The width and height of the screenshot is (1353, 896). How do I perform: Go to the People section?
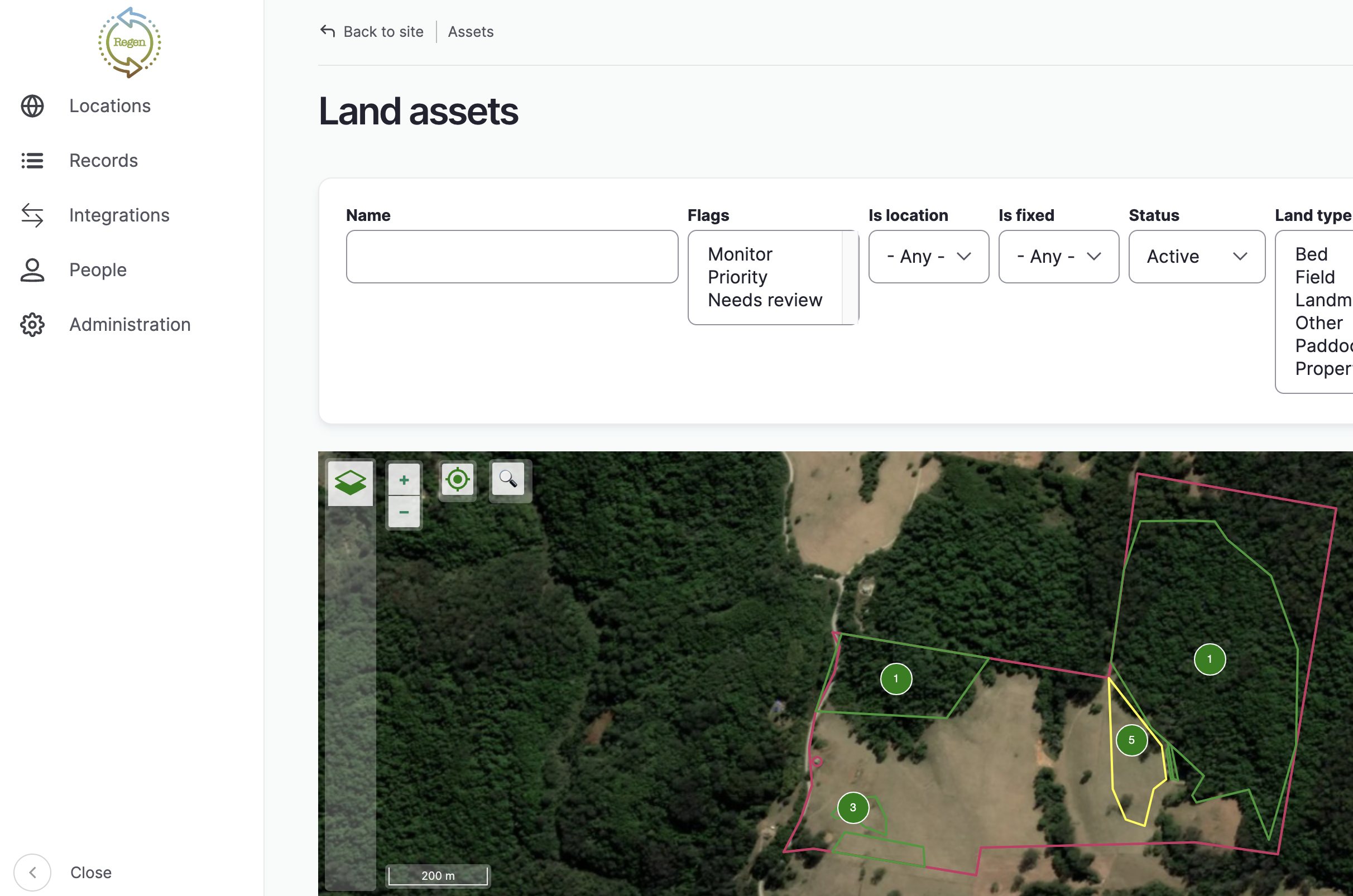[x=98, y=269]
